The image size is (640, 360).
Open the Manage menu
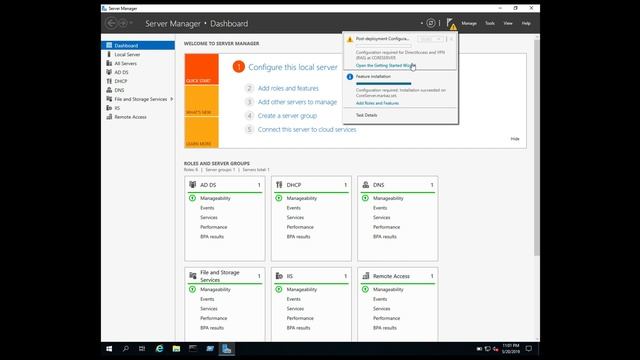pos(469,23)
